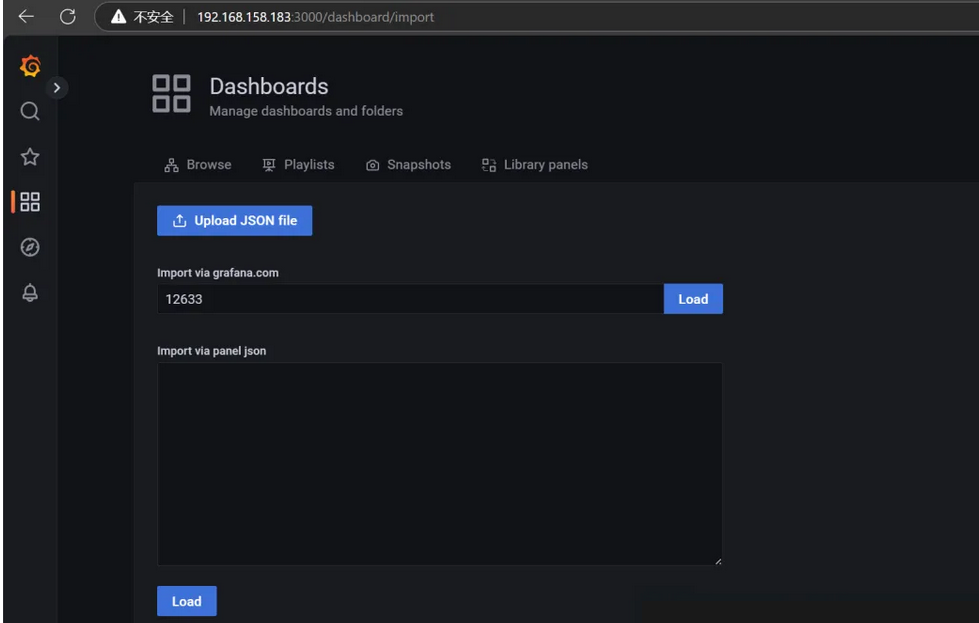Viewport: 979px width, 623px height.
Task: Click inside the panel json textarea
Action: tap(440, 464)
